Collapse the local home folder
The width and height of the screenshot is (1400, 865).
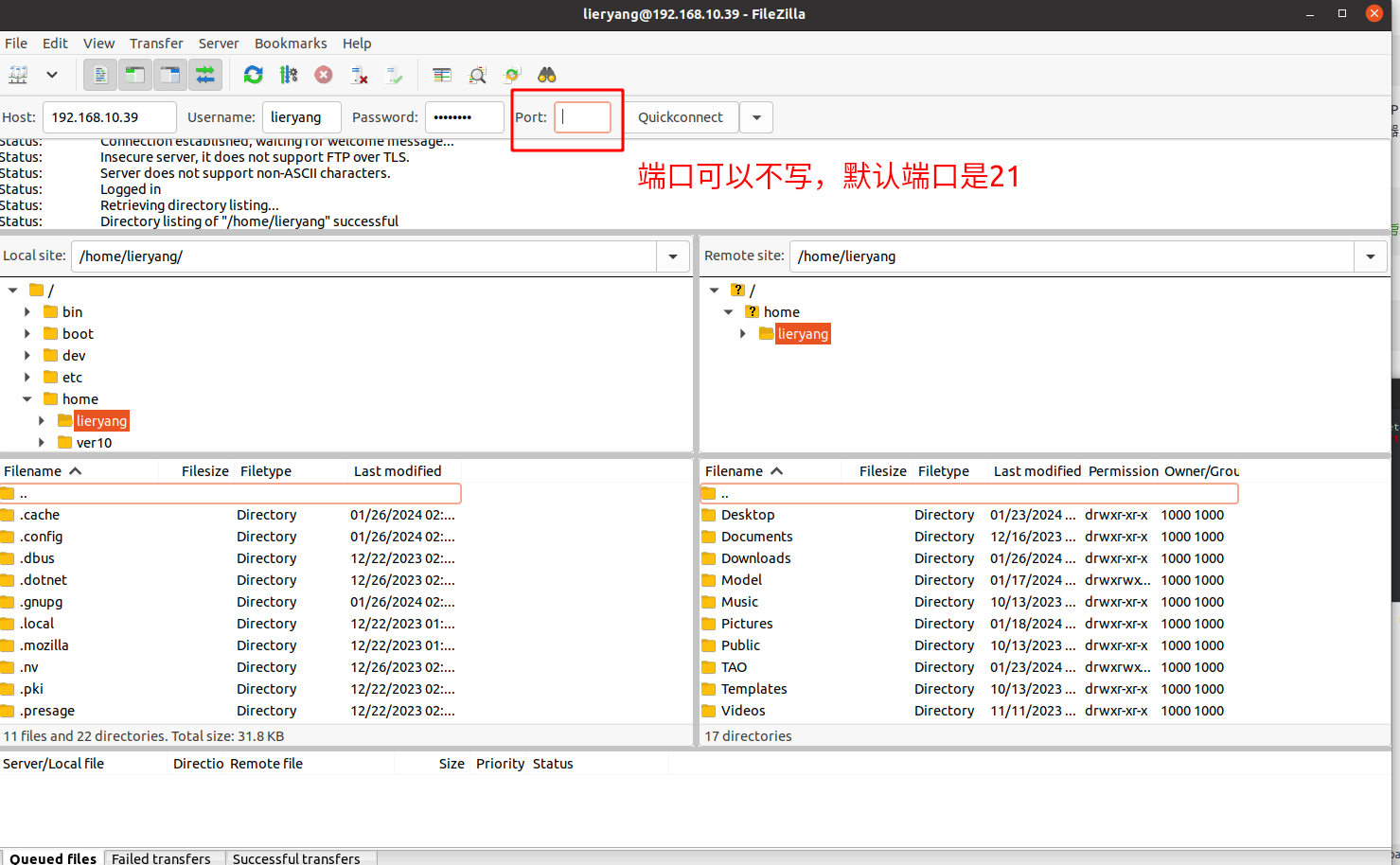click(x=27, y=399)
